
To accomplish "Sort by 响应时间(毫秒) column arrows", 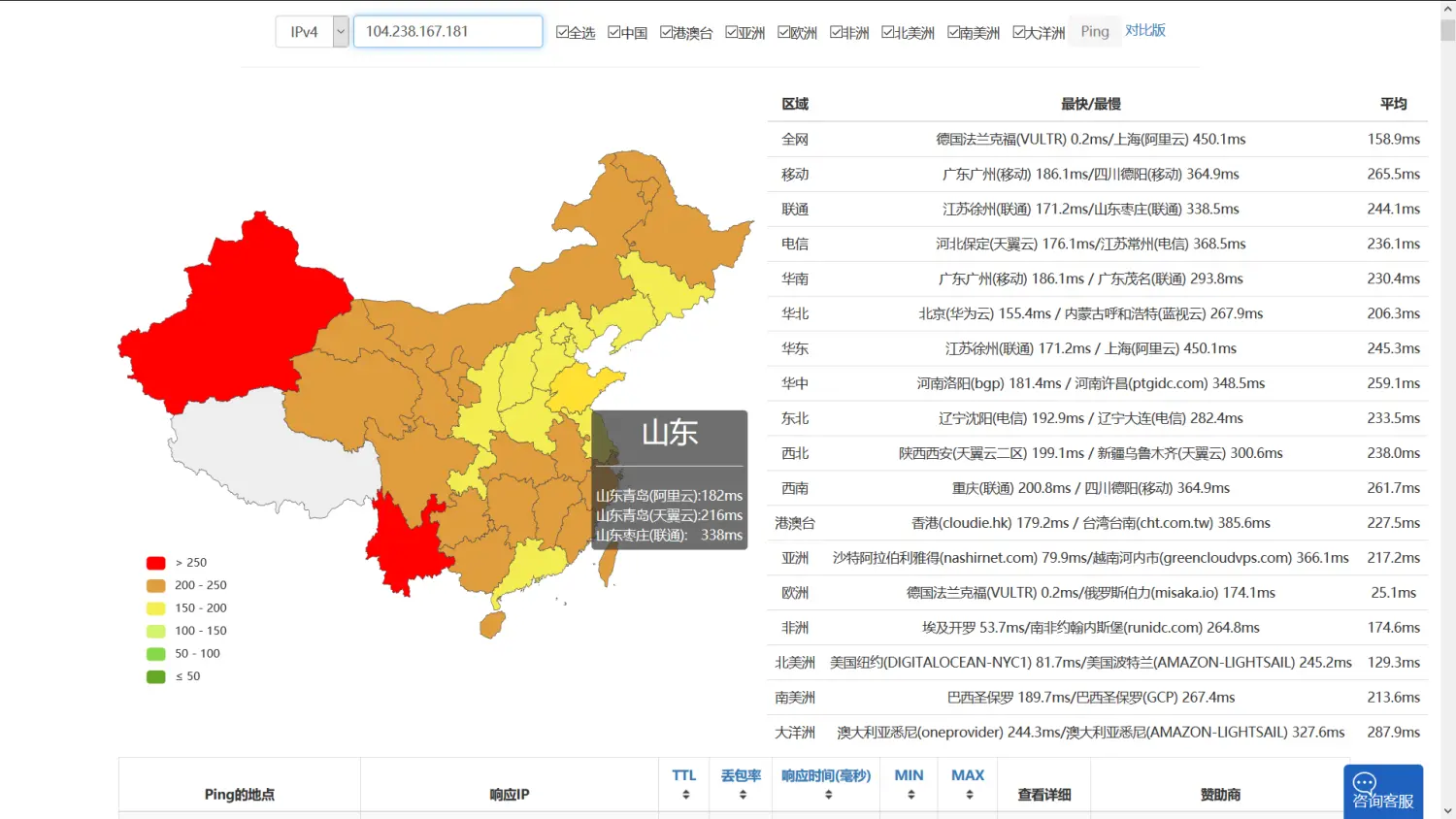I will pyautogui.click(x=827, y=795).
